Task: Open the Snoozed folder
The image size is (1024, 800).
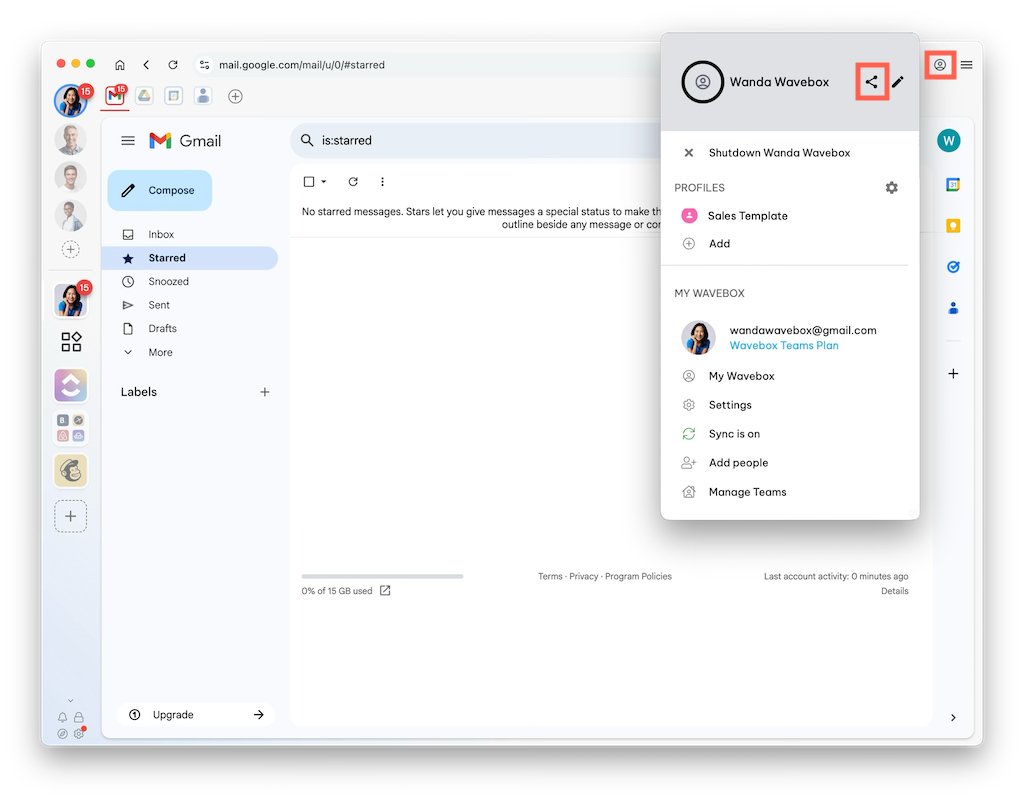Action: click(x=189, y=281)
